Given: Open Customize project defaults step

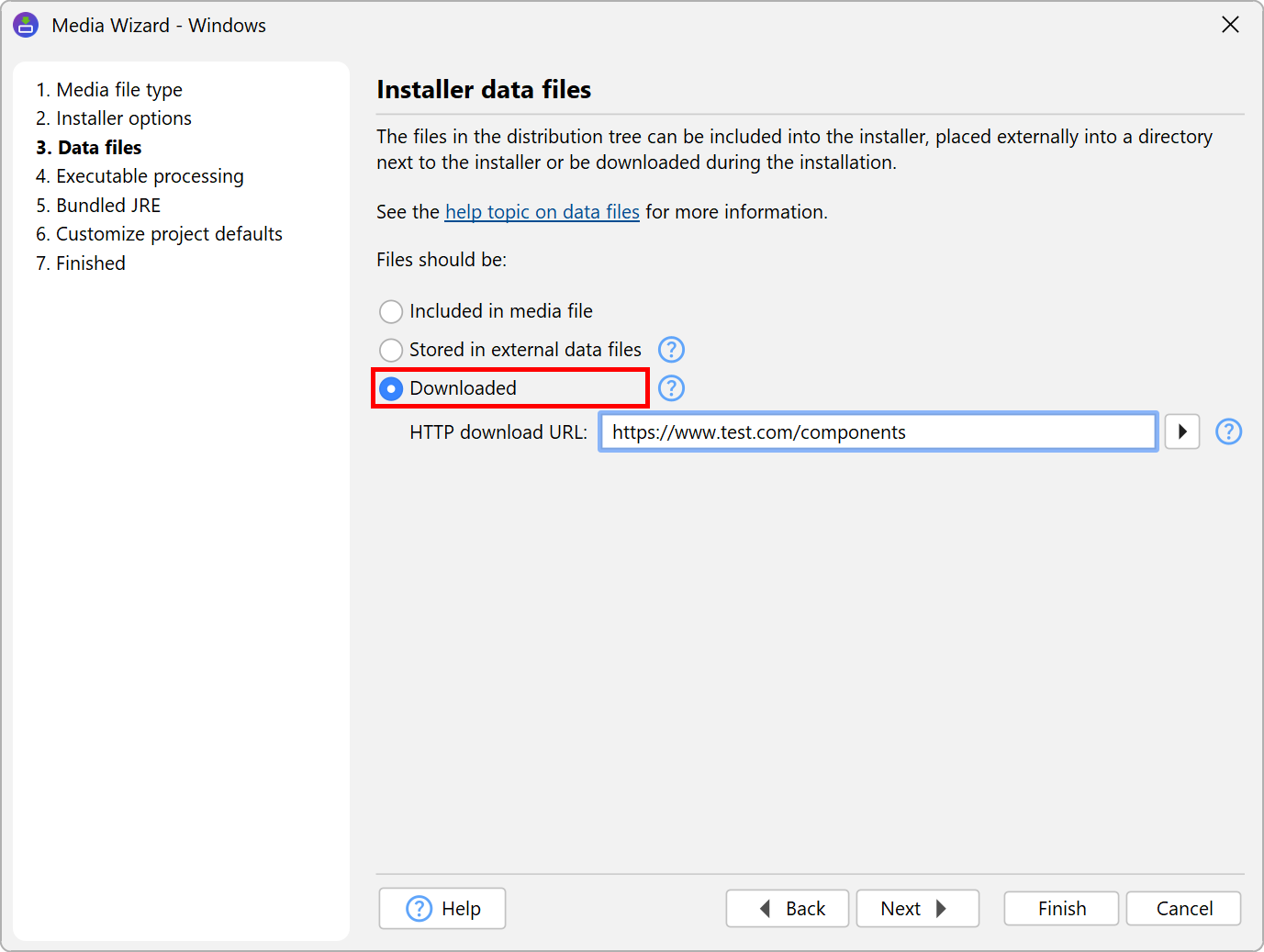Looking at the screenshot, I should (159, 234).
